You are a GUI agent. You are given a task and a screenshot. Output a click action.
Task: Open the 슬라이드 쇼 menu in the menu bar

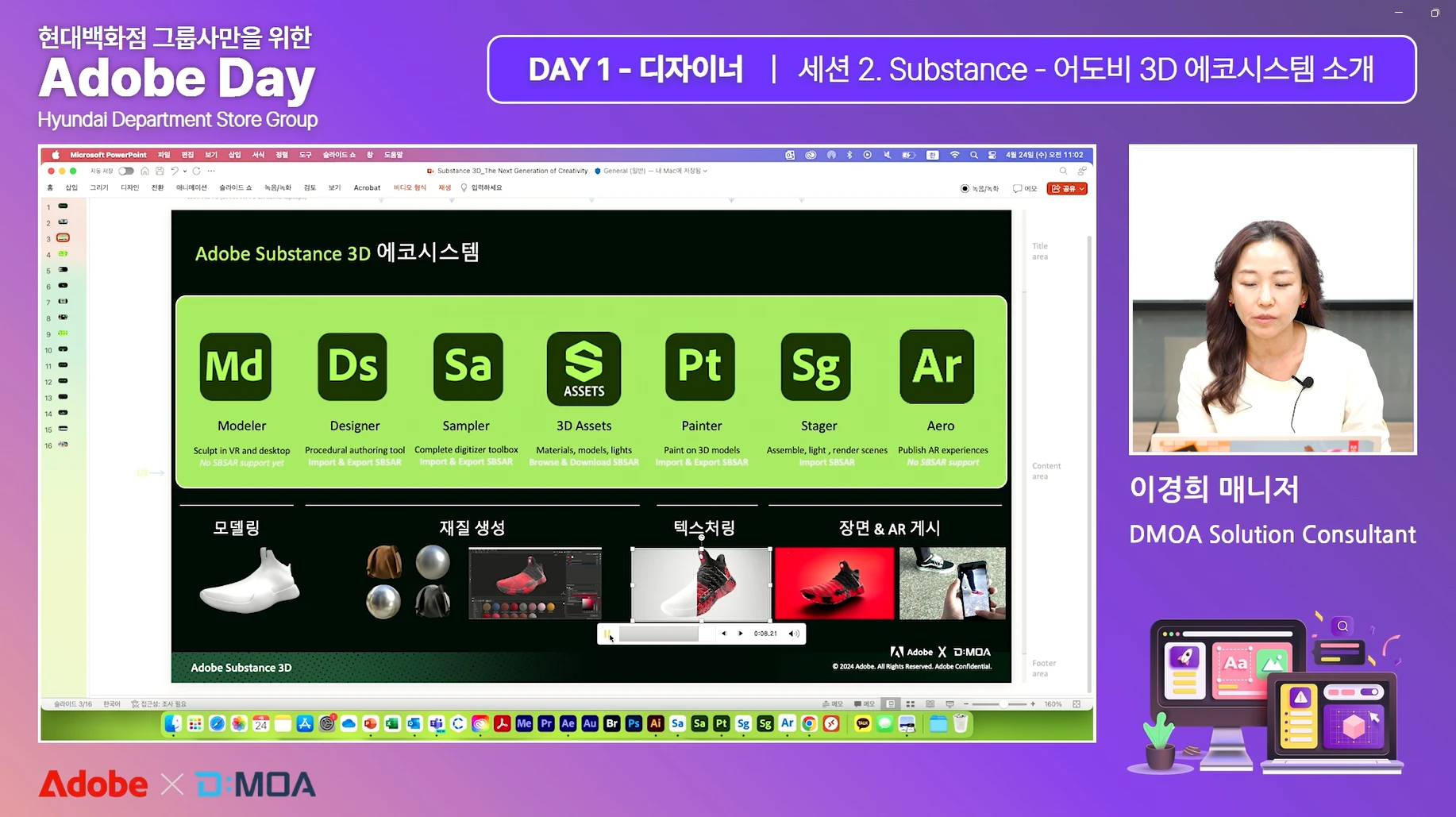(x=339, y=155)
